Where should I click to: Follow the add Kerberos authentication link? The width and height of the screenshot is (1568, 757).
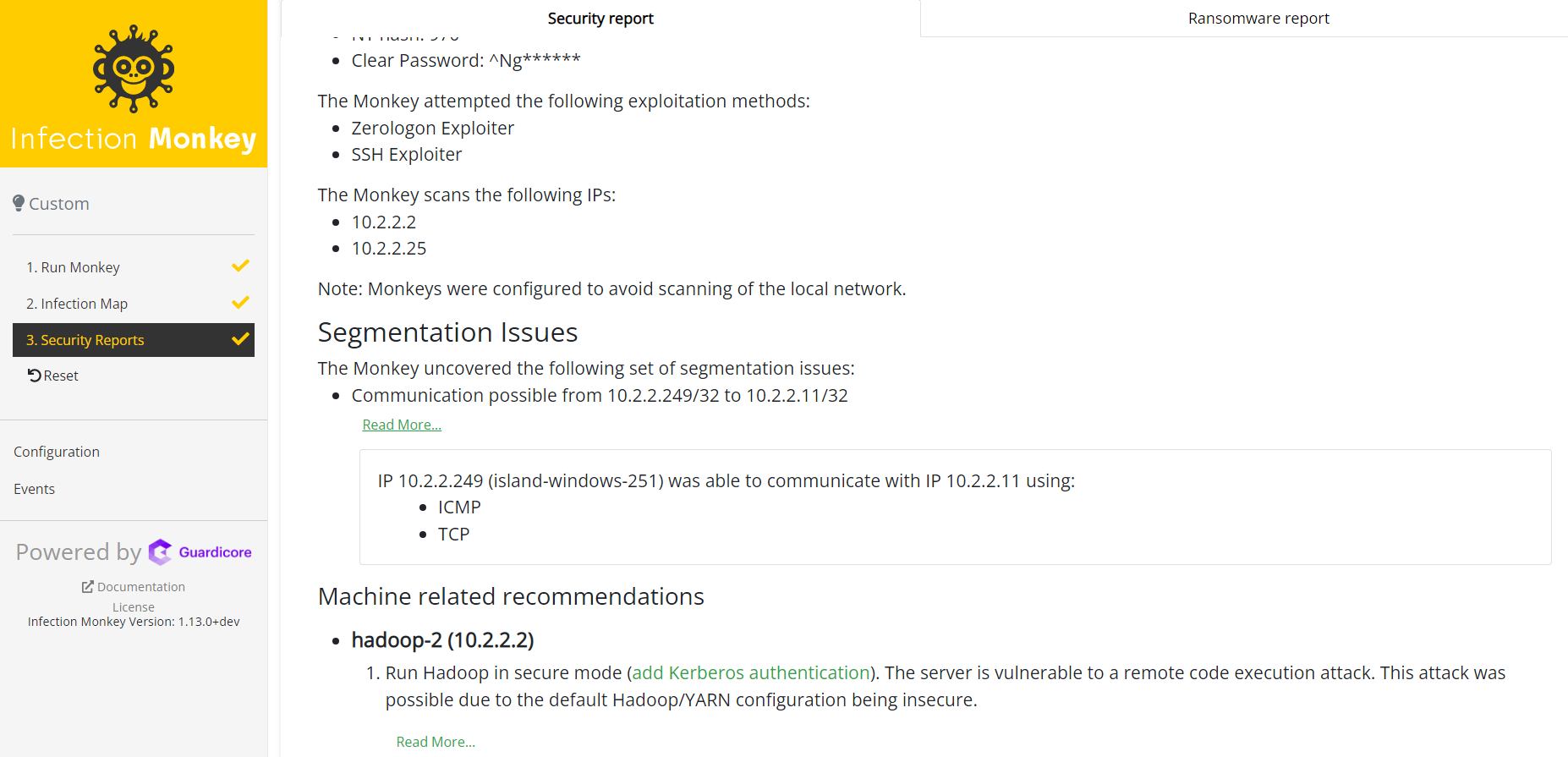[x=751, y=673]
